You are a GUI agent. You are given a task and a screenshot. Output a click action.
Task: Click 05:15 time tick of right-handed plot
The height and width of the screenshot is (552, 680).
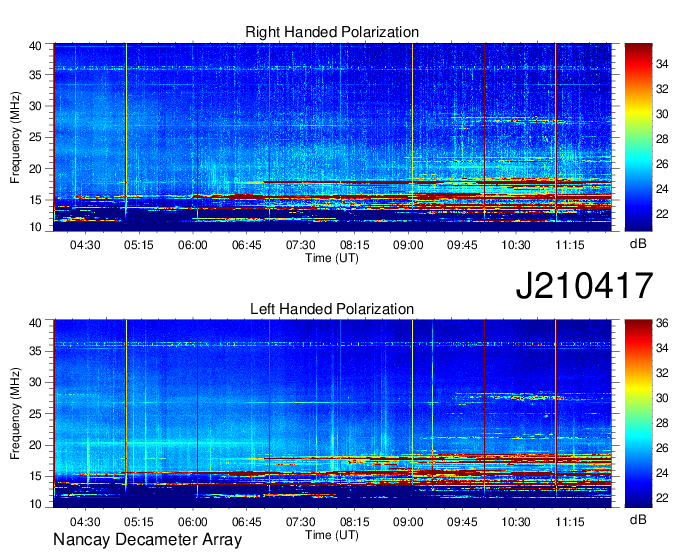point(139,245)
